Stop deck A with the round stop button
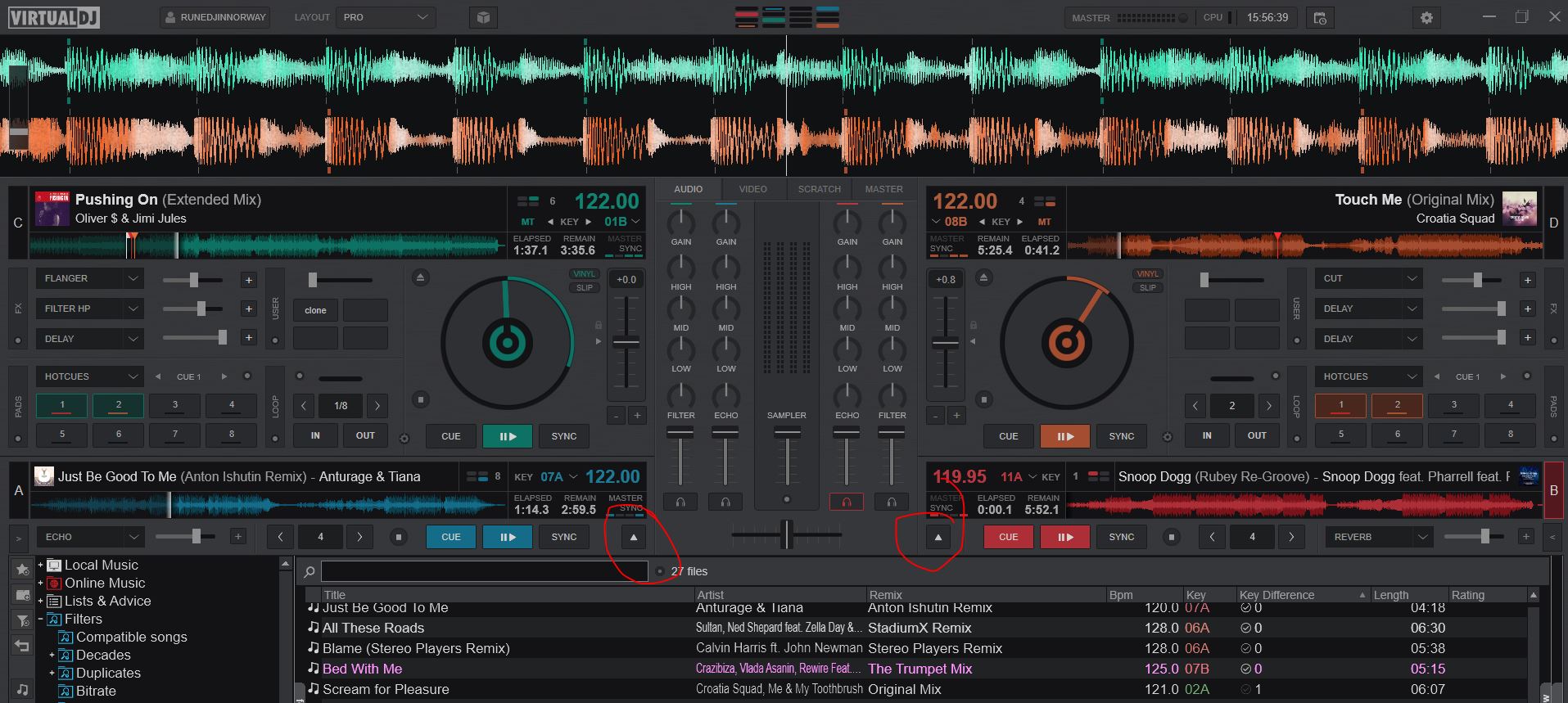The image size is (1568, 703). tap(399, 537)
